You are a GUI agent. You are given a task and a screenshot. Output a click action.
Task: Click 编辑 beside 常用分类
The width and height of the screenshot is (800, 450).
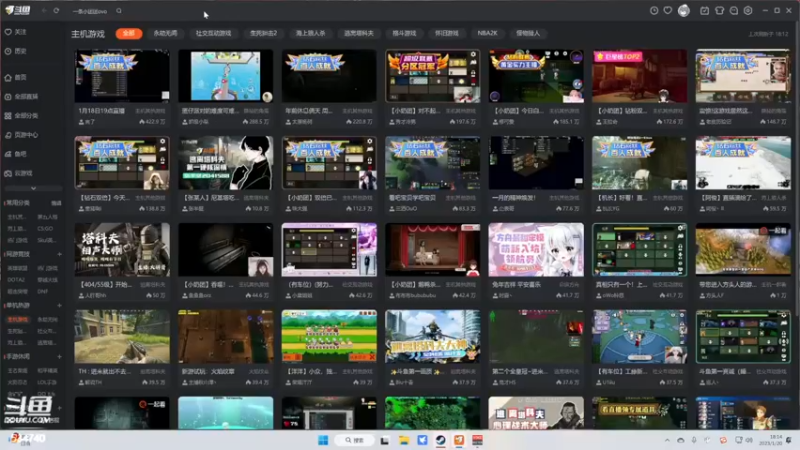click(56, 203)
